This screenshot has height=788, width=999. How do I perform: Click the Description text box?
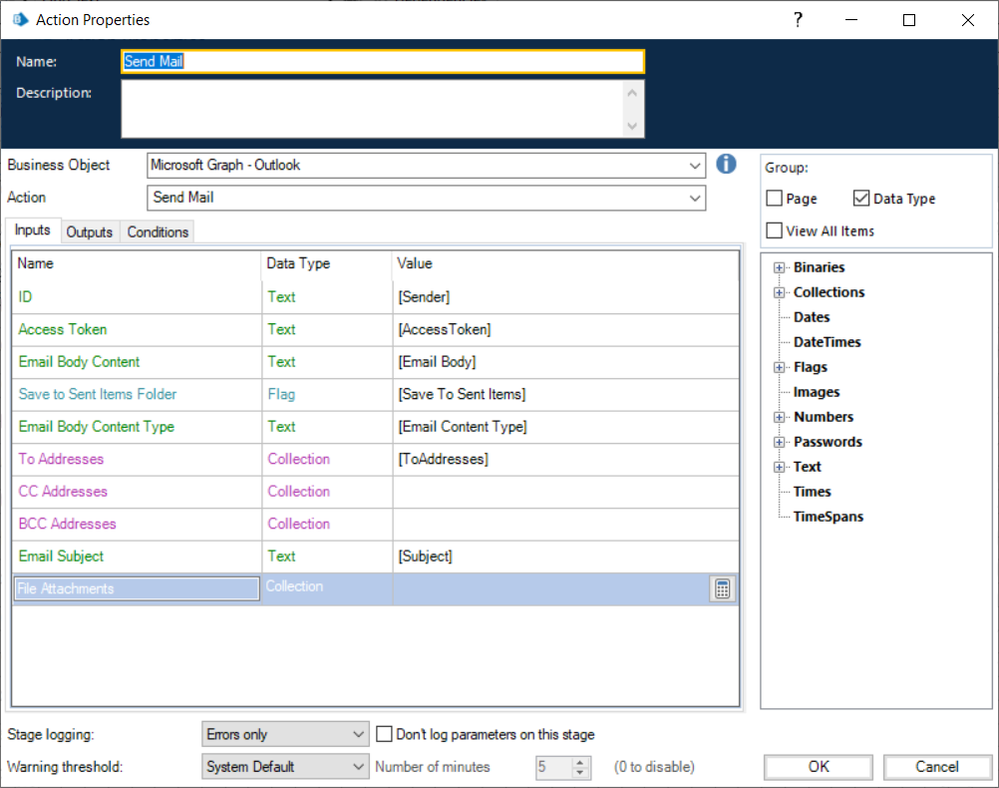372,108
